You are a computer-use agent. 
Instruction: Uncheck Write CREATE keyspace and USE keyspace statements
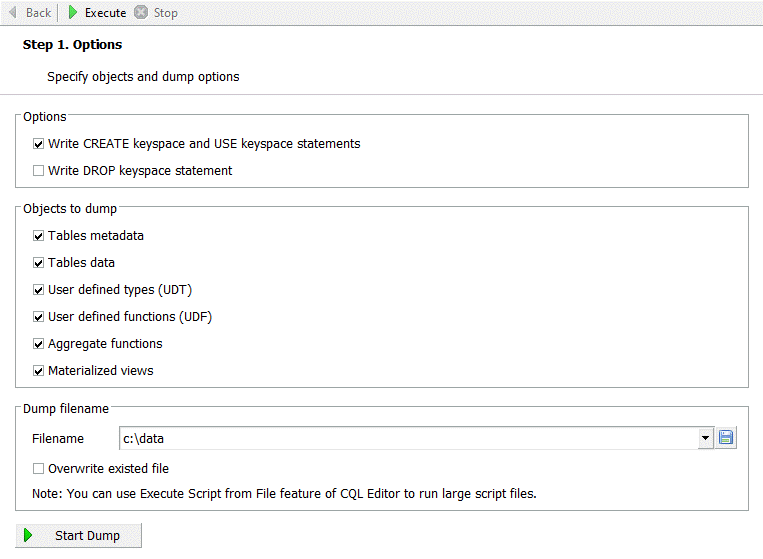pyautogui.click(x=39, y=144)
